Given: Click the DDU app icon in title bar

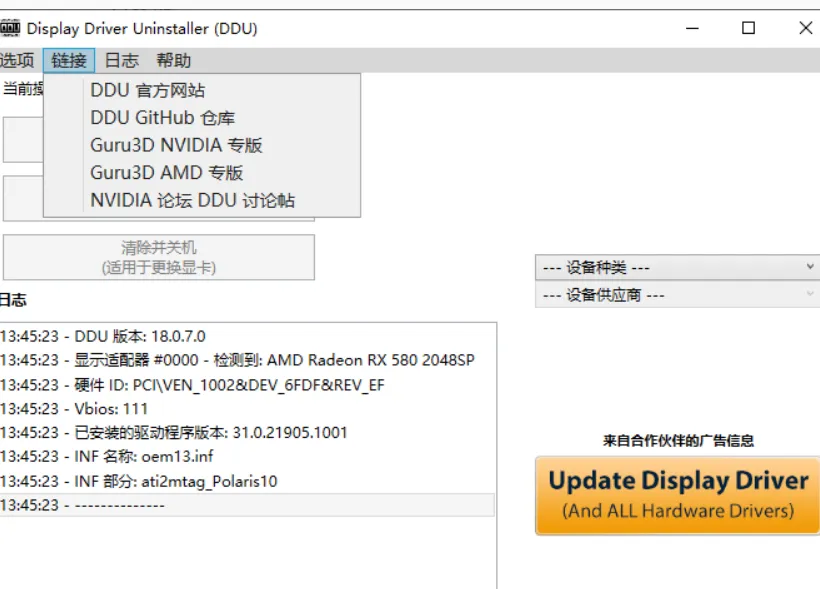Looking at the screenshot, I should (10, 28).
